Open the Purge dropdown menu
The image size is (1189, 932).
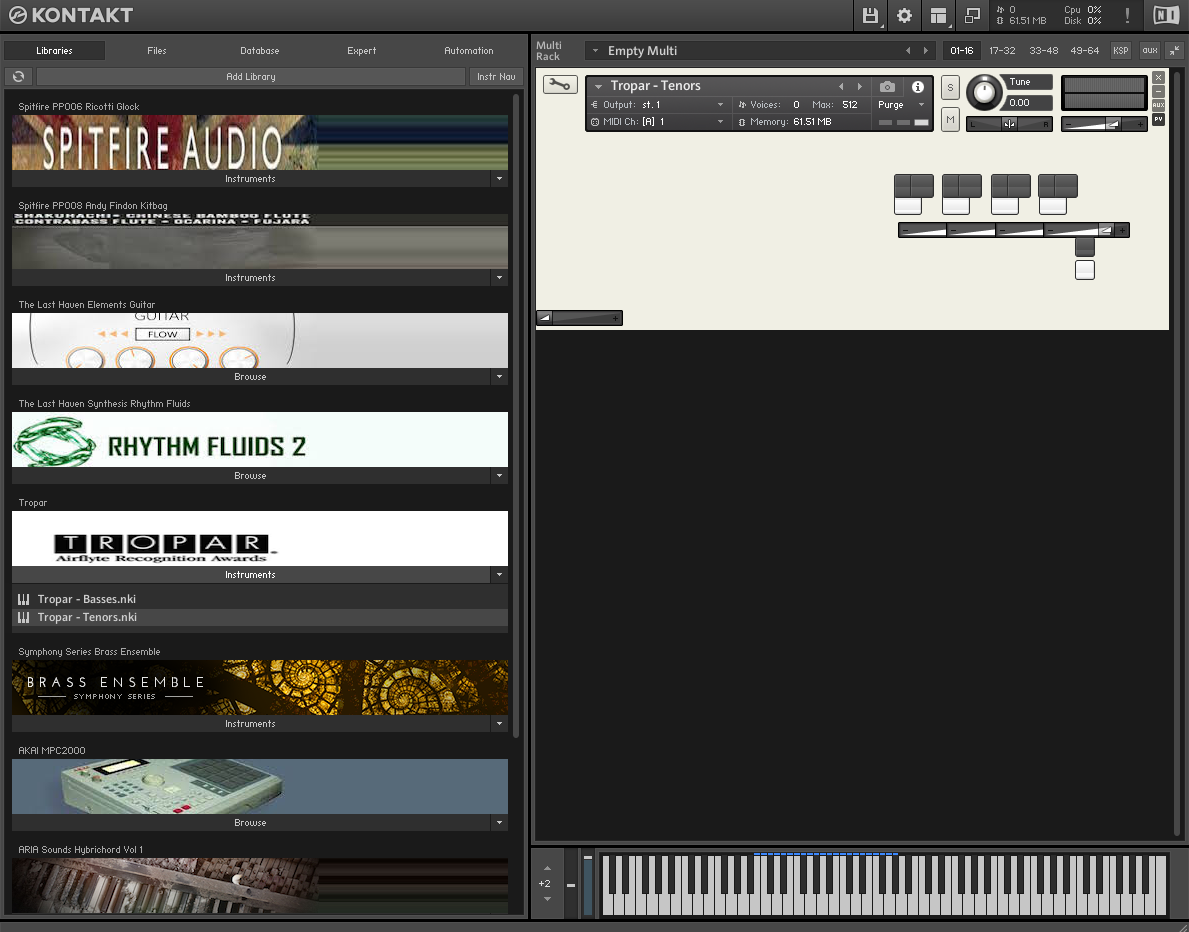click(x=921, y=105)
